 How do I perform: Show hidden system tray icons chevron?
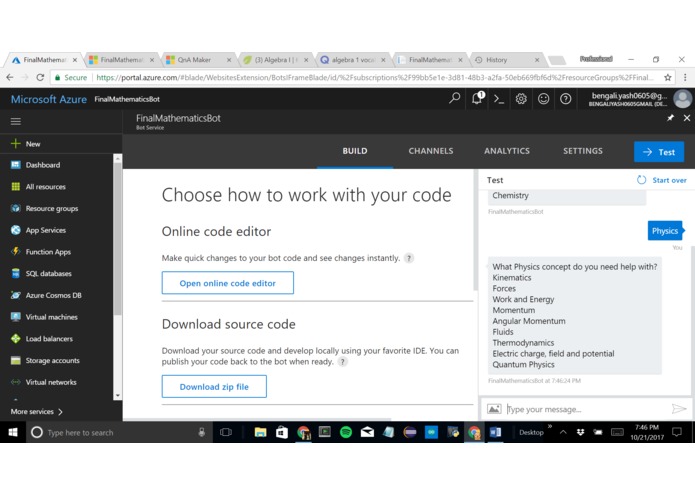pyautogui.click(x=563, y=432)
